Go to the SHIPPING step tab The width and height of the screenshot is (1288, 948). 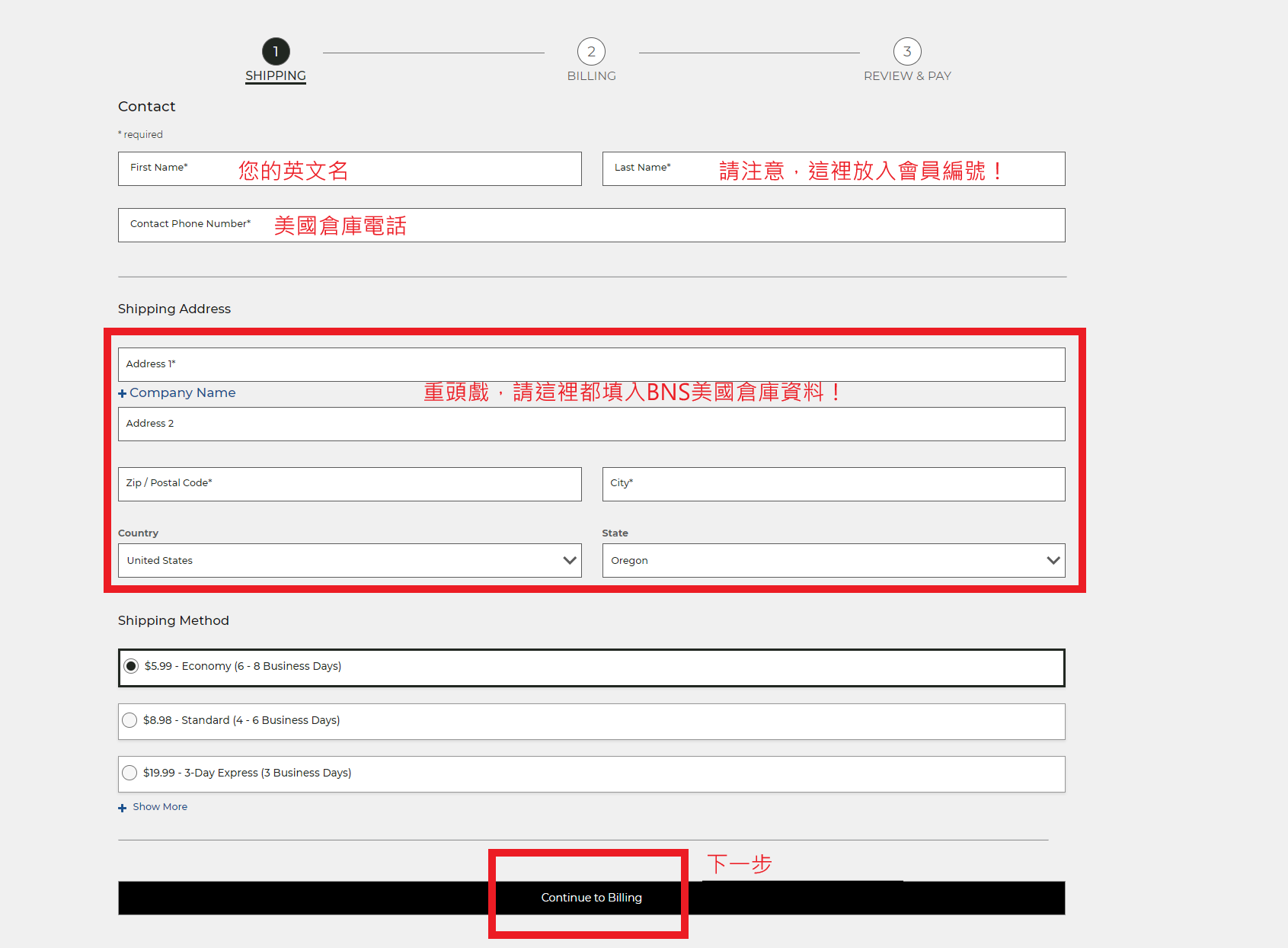276,76
